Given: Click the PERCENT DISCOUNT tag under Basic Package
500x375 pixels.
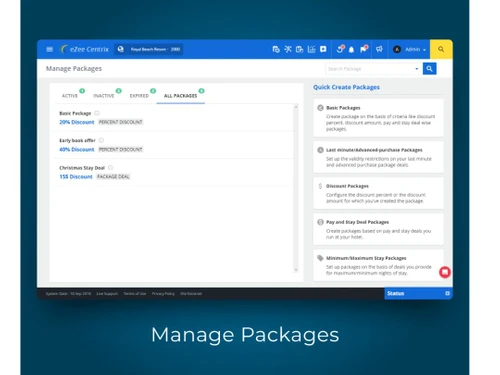Looking at the screenshot, I should click(x=120, y=122).
